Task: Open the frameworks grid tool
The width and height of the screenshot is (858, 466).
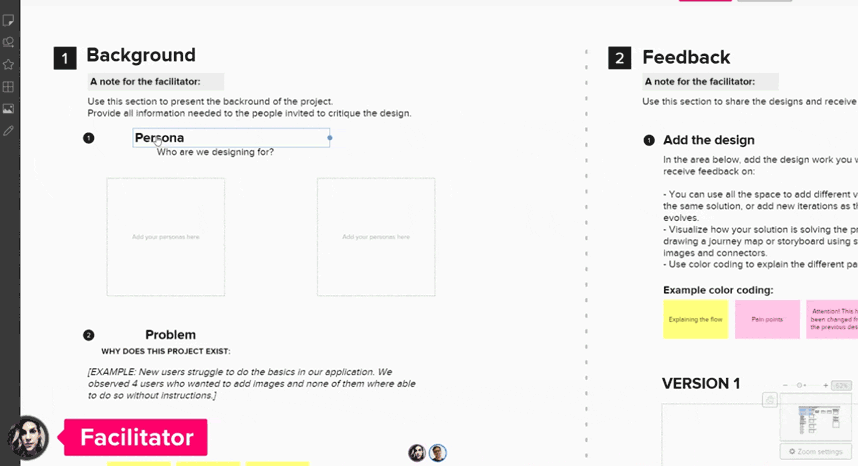Action: coord(8,86)
